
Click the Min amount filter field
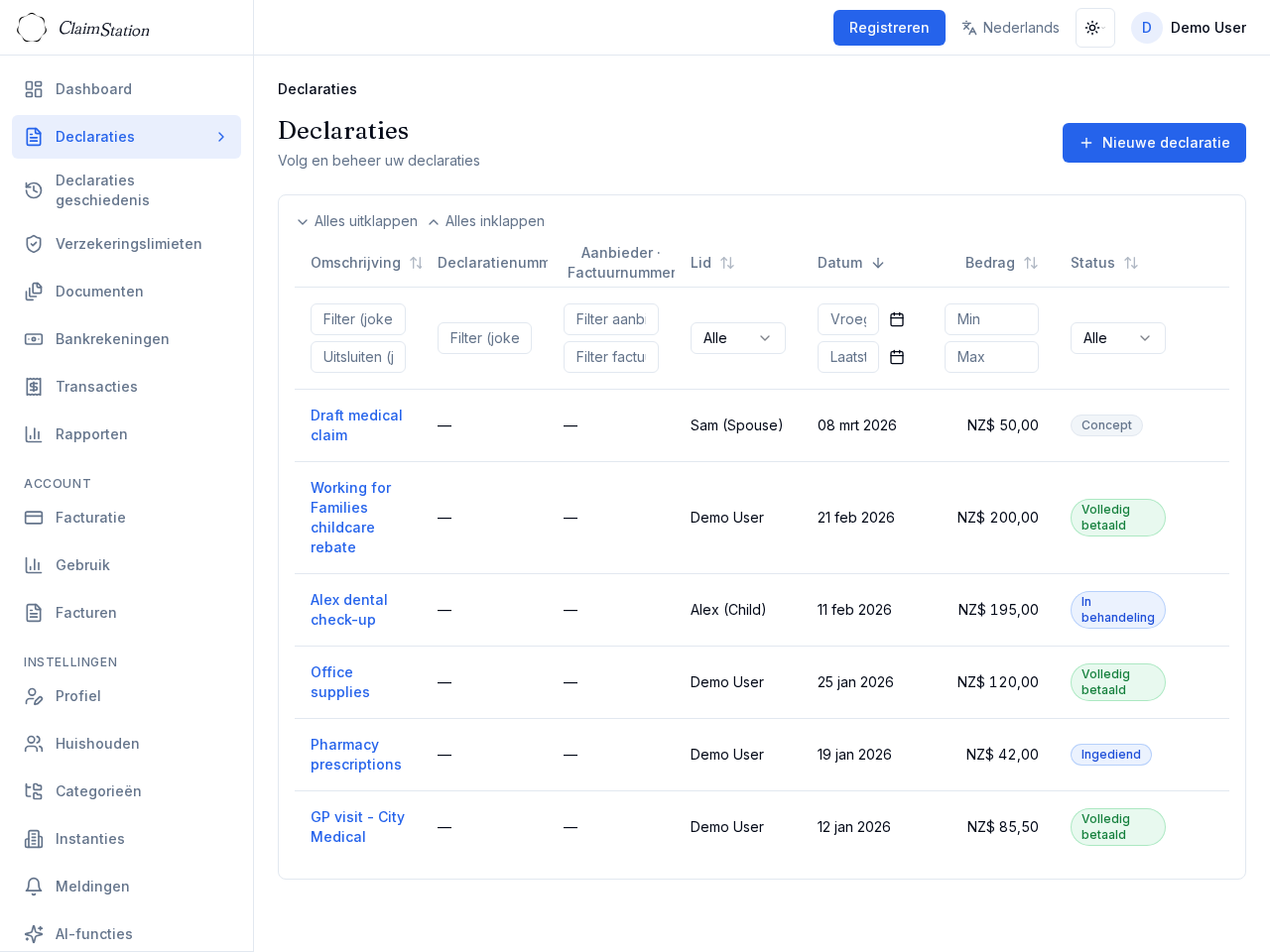pos(990,319)
